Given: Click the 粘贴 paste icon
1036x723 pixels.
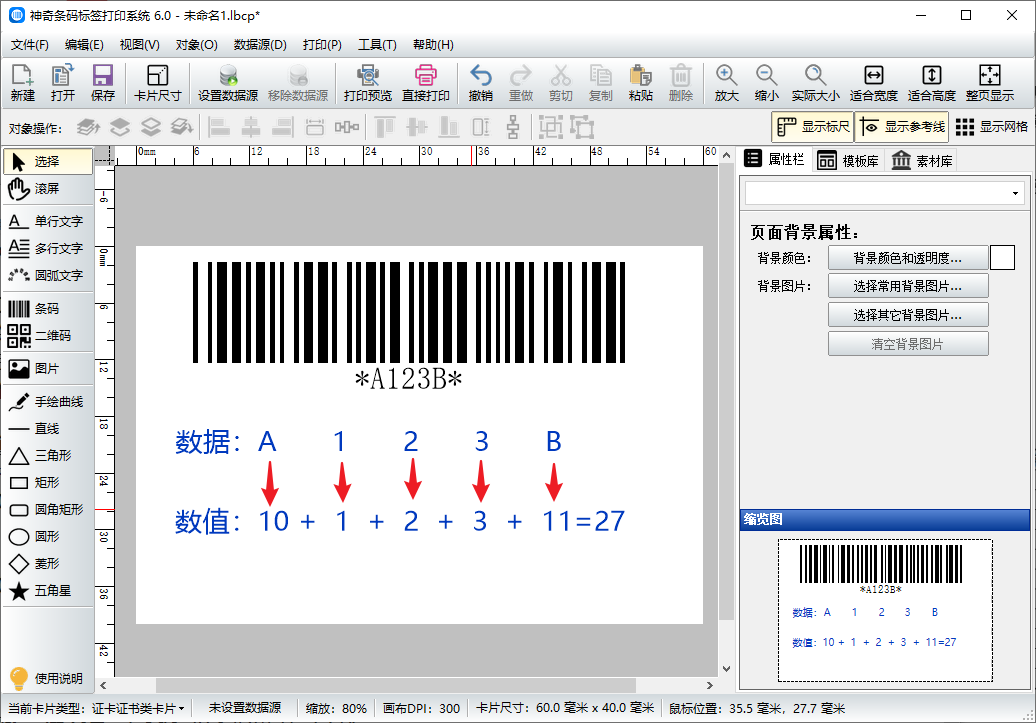Looking at the screenshot, I should [x=640, y=83].
